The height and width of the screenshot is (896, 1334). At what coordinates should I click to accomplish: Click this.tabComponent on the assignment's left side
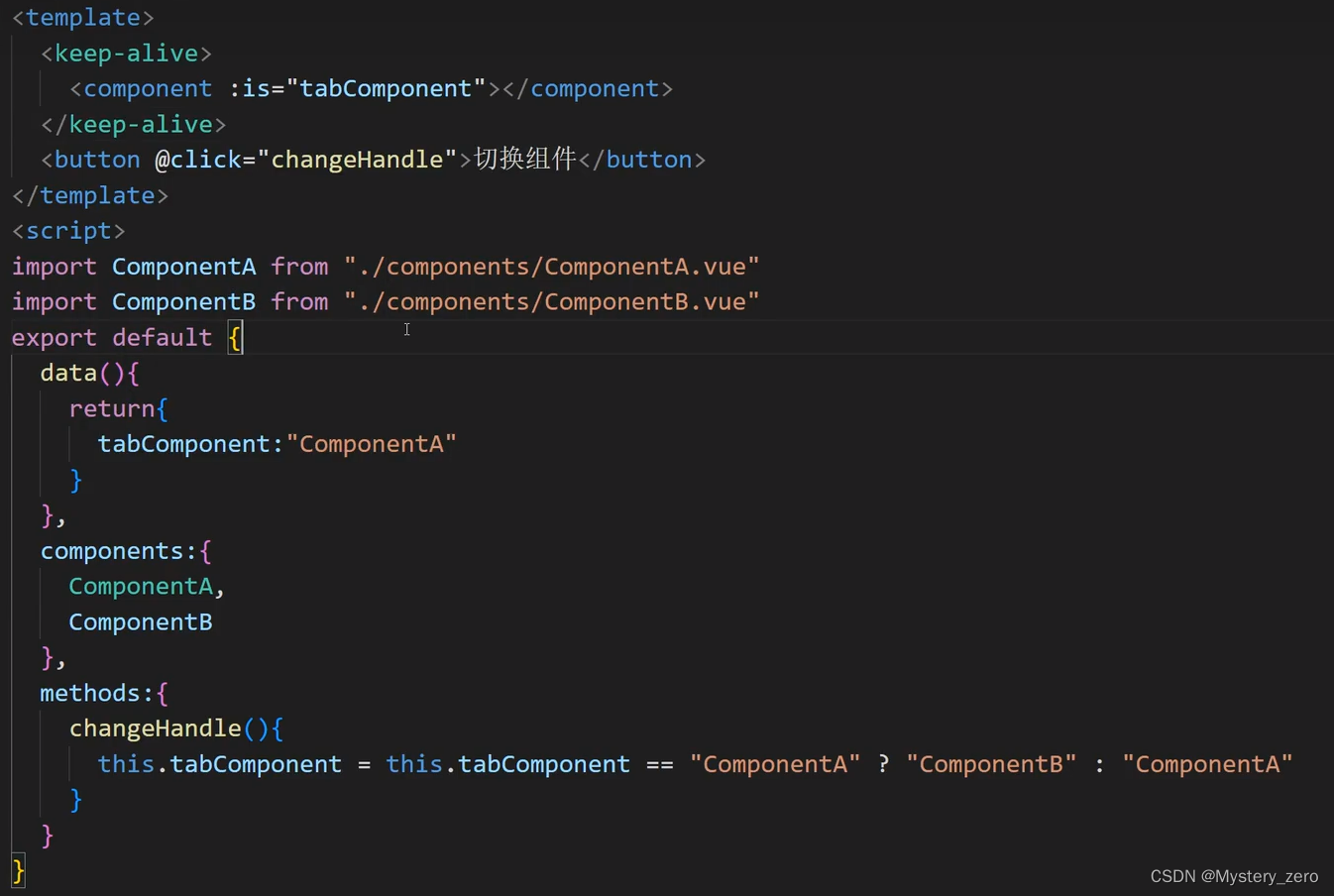point(220,765)
